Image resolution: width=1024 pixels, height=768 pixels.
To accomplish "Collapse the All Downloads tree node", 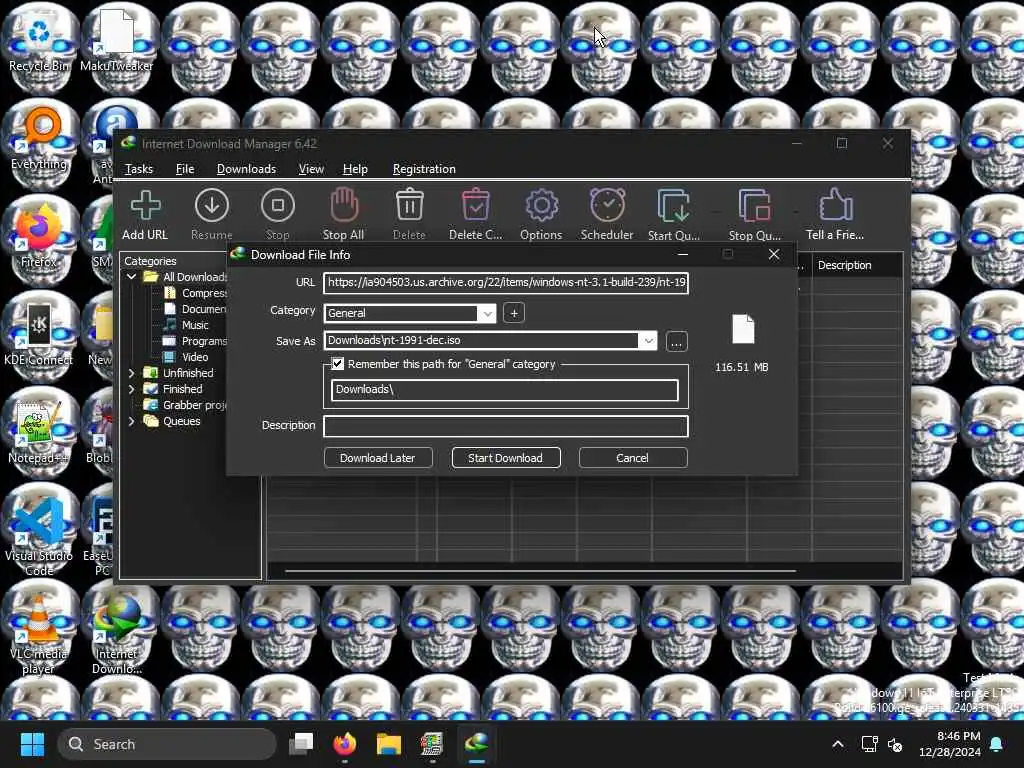I will [x=131, y=277].
